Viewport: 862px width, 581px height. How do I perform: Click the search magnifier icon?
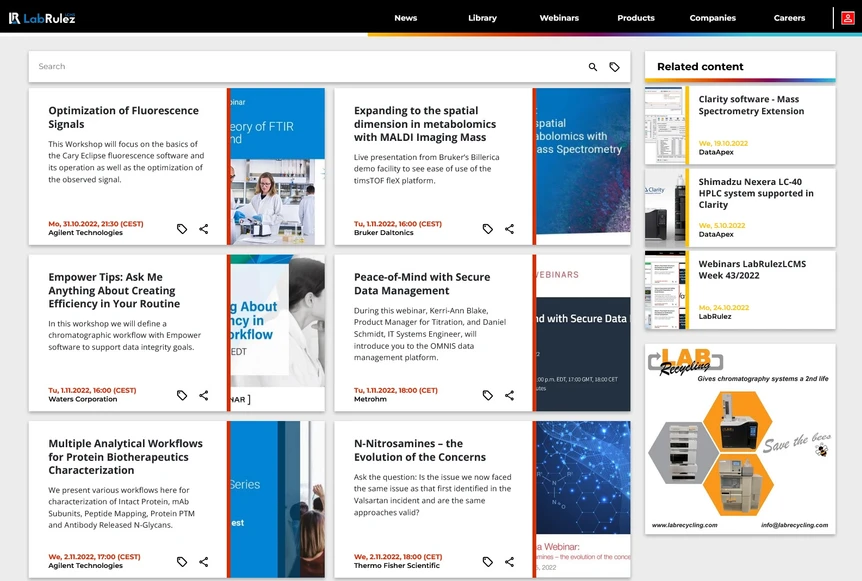click(593, 67)
